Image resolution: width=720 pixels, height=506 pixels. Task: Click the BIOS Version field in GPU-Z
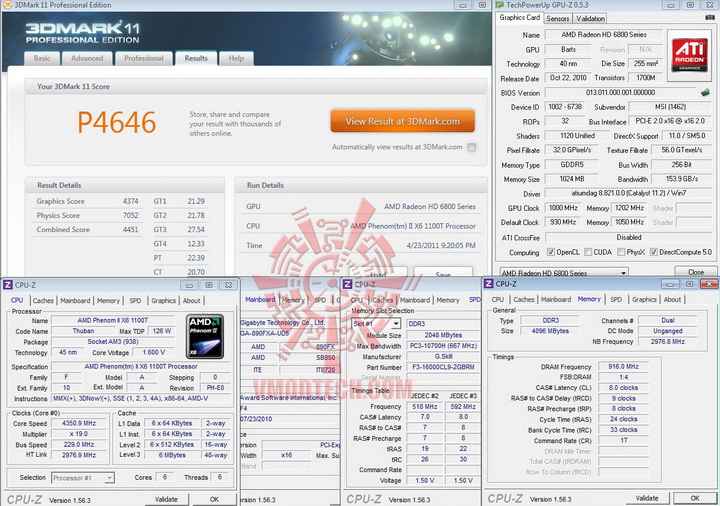pos(620,92)
